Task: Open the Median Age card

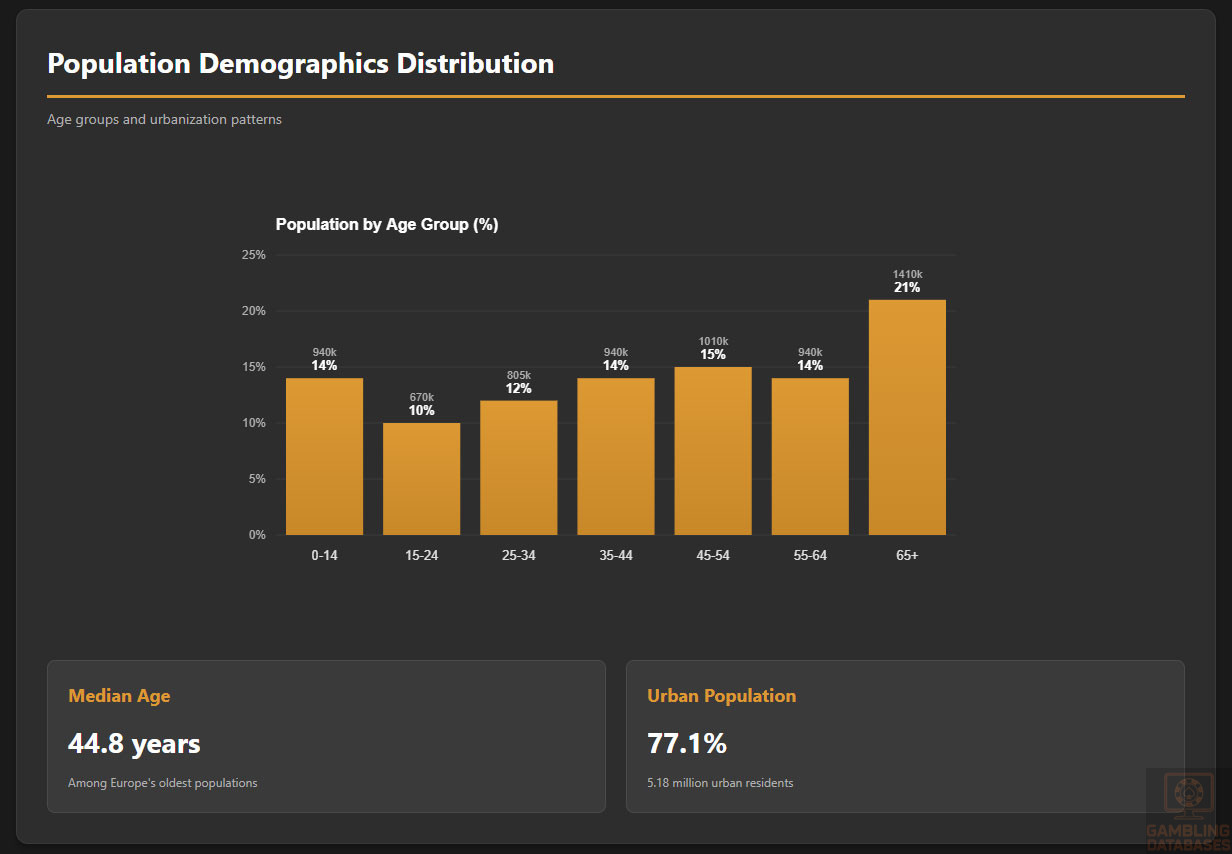Action: click(326, 736)
